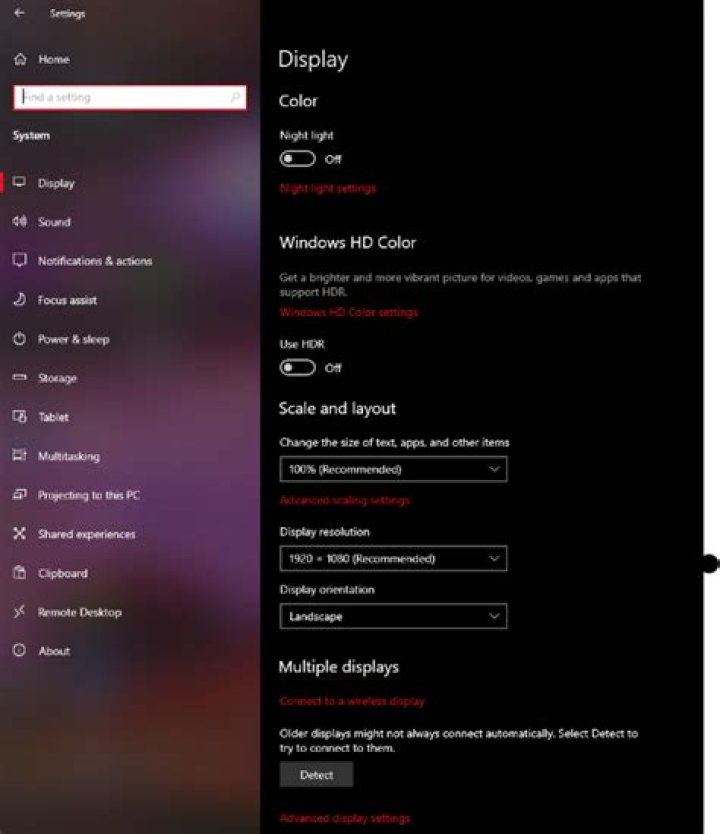Select Power & sleep in the sidebar
Viewport: 720px width, 834px height.
(73, 339)
